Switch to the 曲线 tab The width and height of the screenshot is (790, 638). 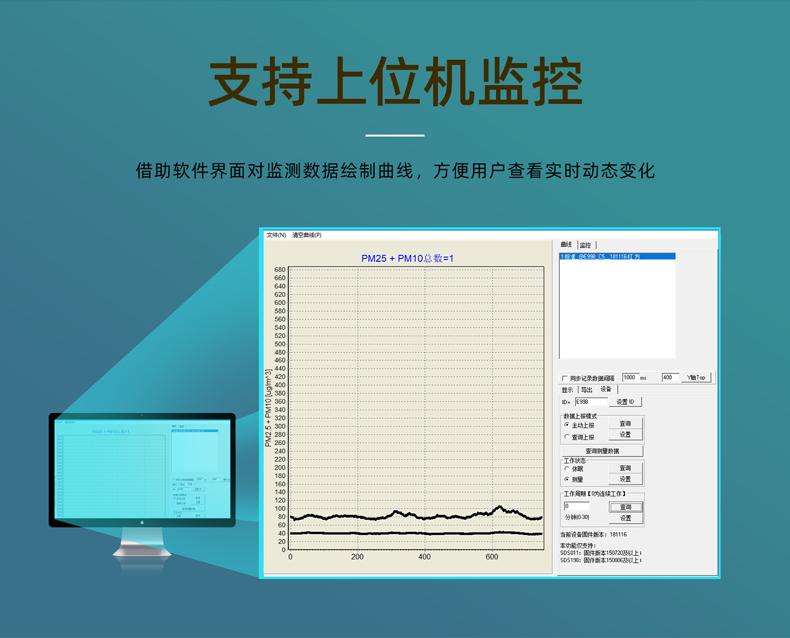point(566,244)
